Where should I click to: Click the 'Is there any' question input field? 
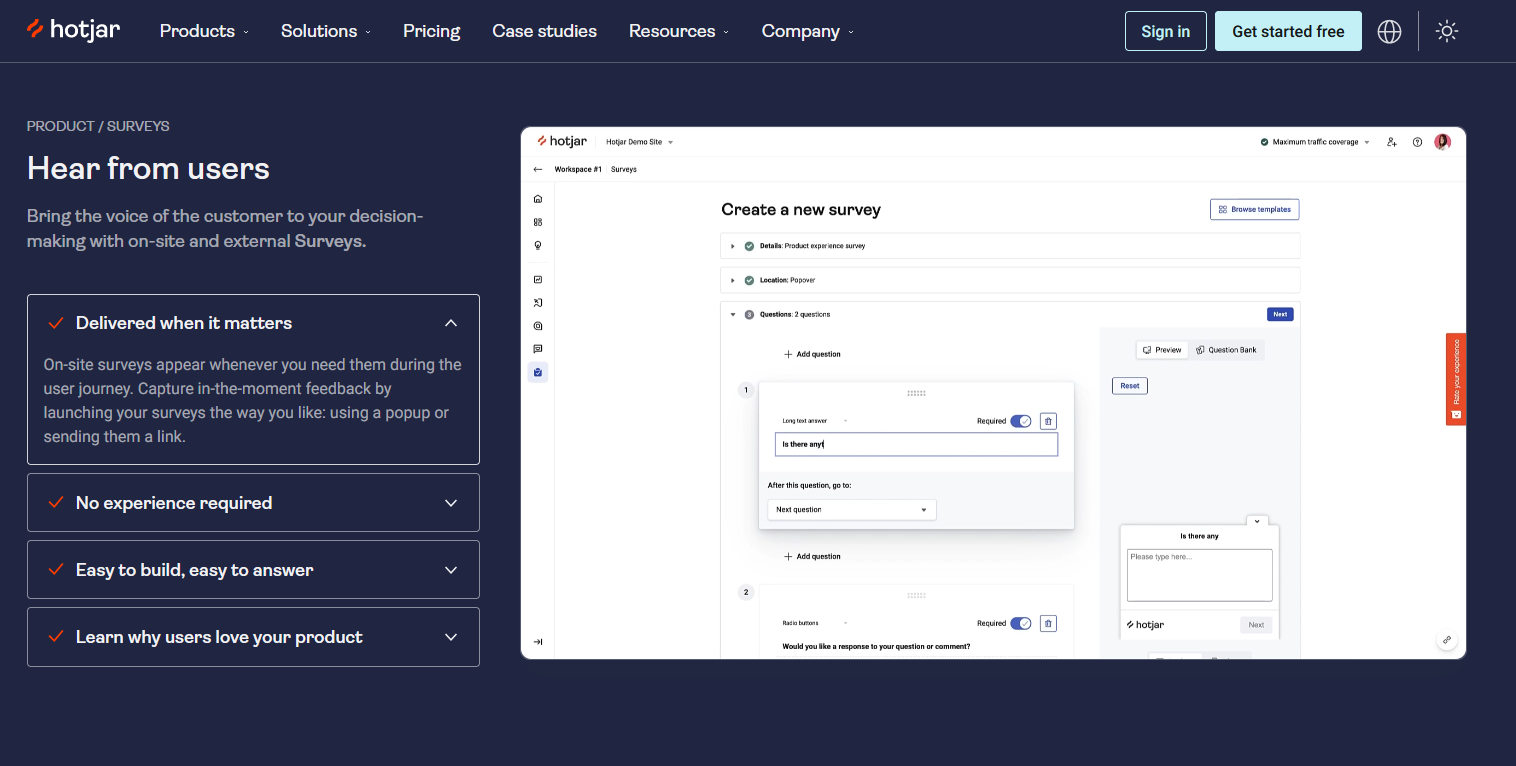[916, 444]
